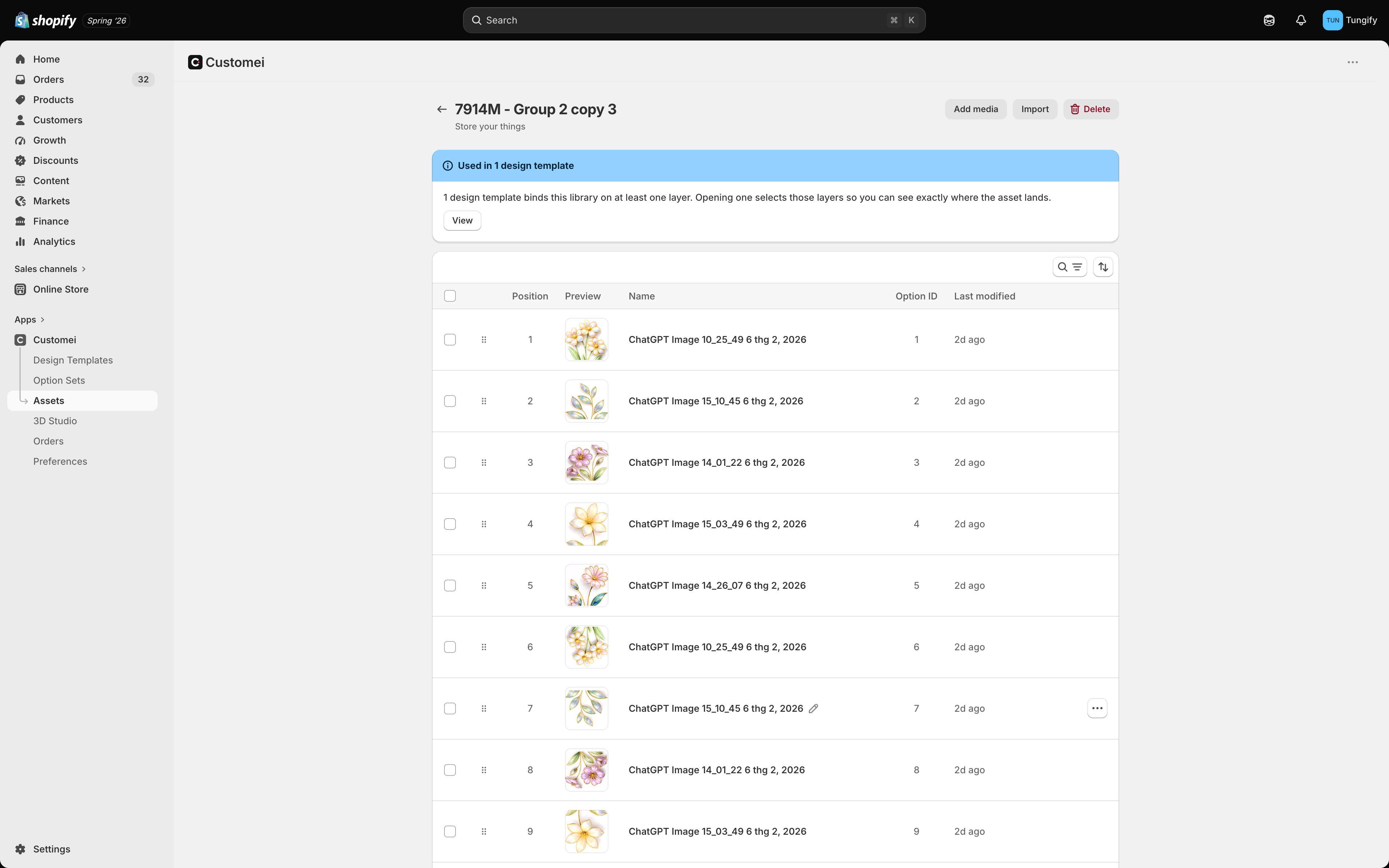Click the Shopify search field
1389x868 pixels.
[694, 20]
